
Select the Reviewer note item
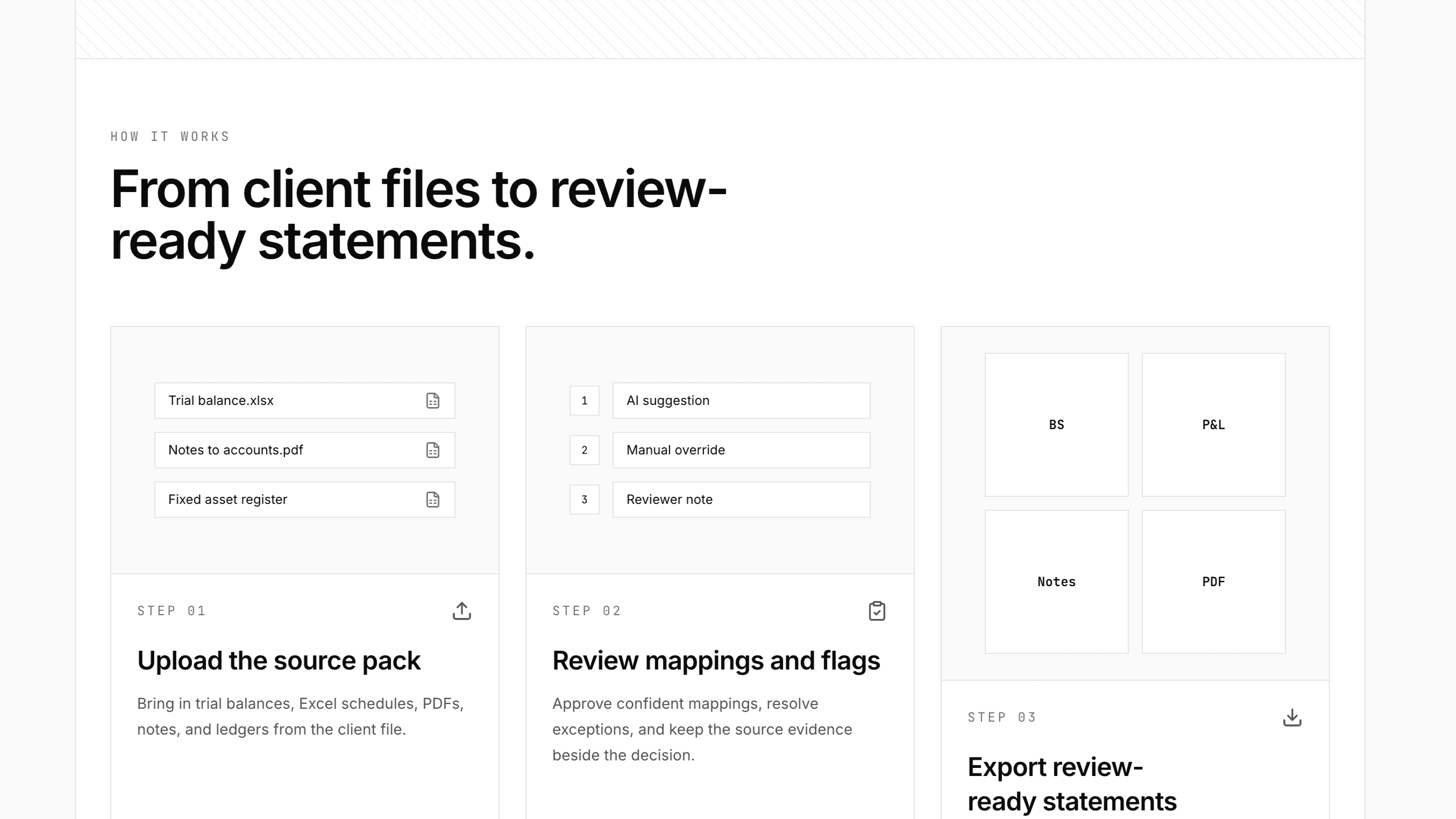[742, 500]
